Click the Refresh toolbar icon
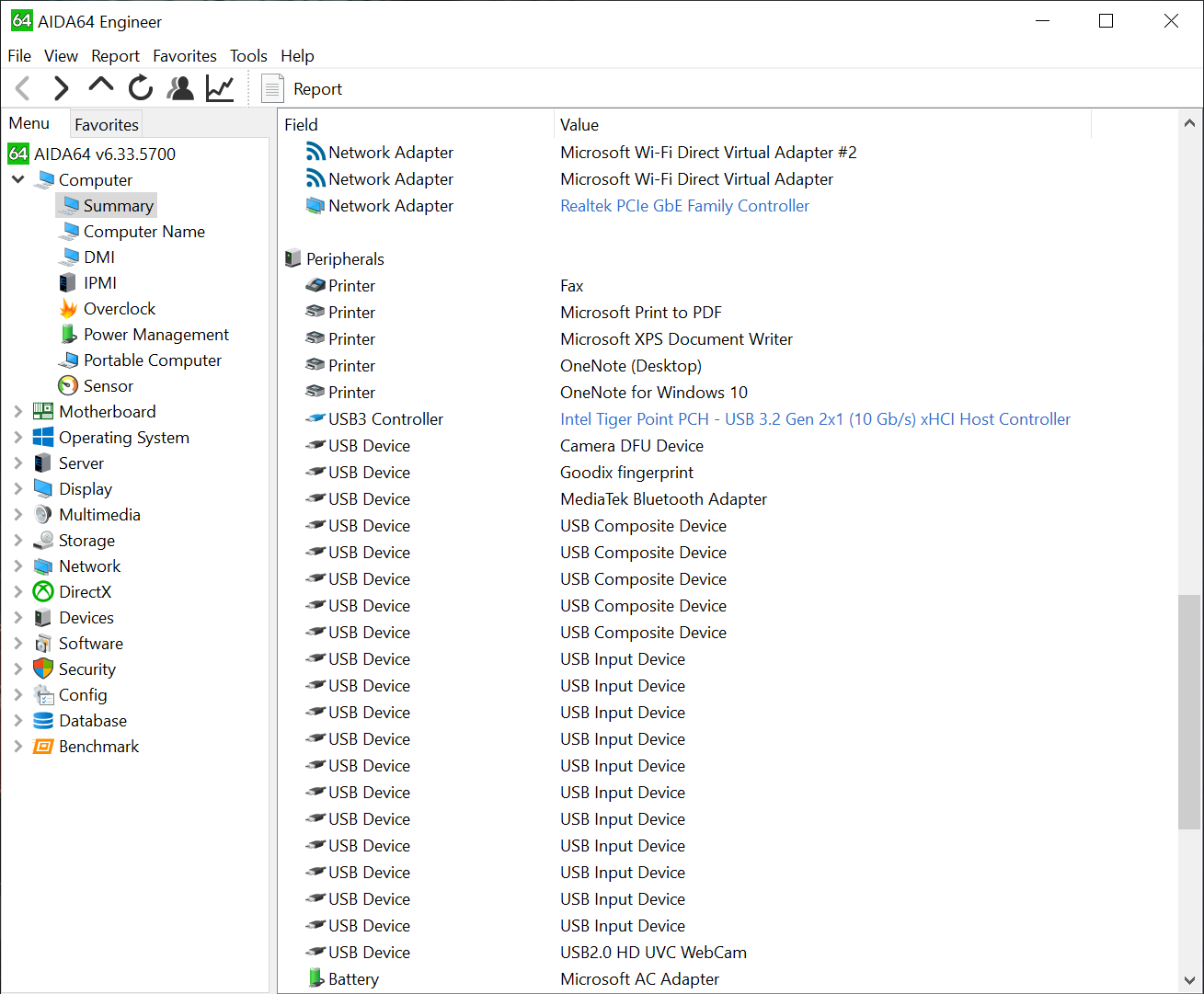 coord(141,88)
